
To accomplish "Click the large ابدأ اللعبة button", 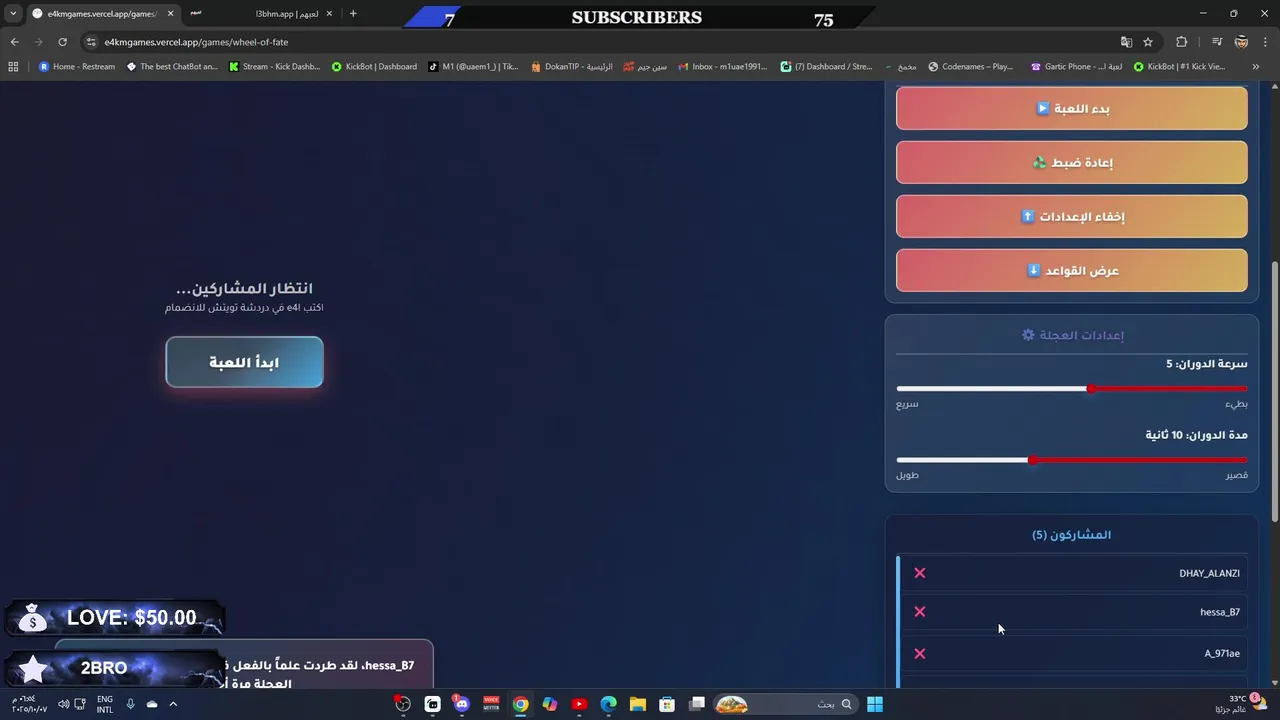I will click(244, 362).
